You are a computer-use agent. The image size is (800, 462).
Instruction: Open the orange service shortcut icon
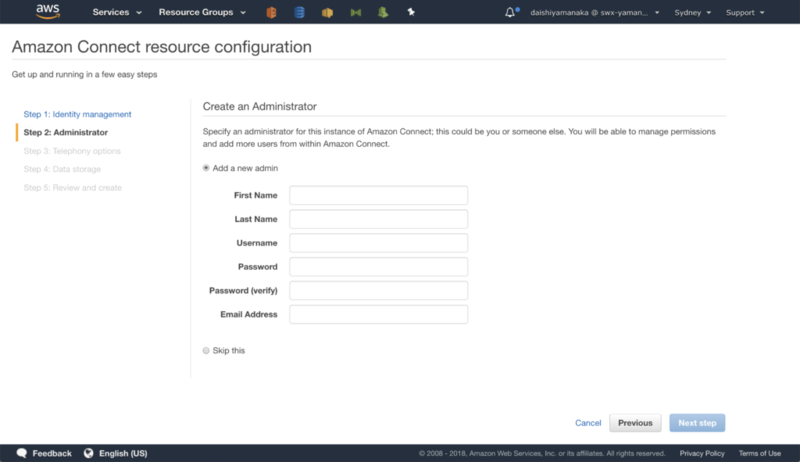click(271, 12)
